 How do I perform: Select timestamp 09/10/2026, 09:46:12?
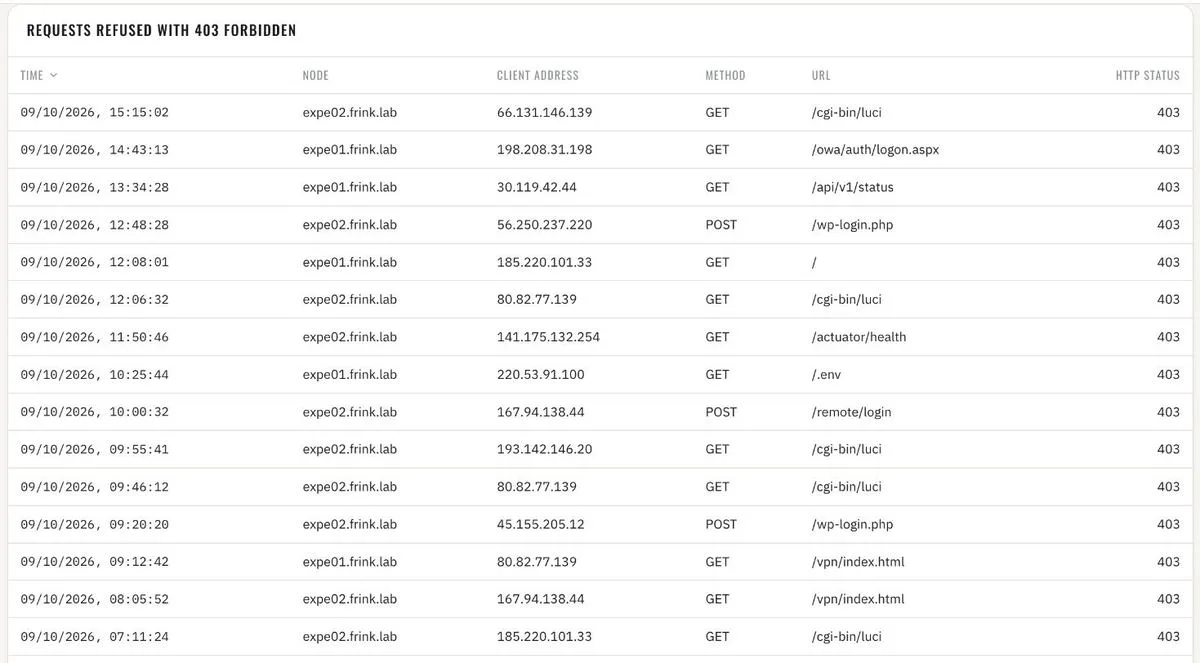tap(95, 487)
